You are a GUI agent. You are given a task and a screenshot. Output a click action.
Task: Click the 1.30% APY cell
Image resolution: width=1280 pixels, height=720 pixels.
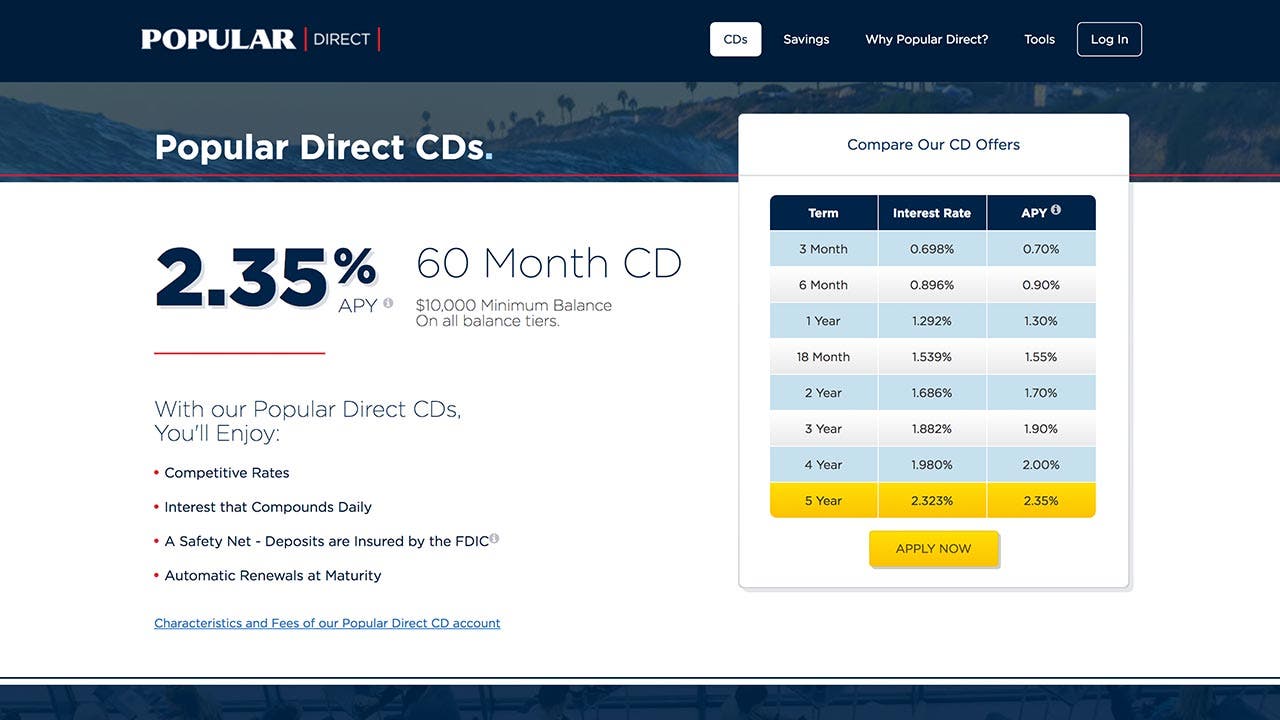point(1041,321)
